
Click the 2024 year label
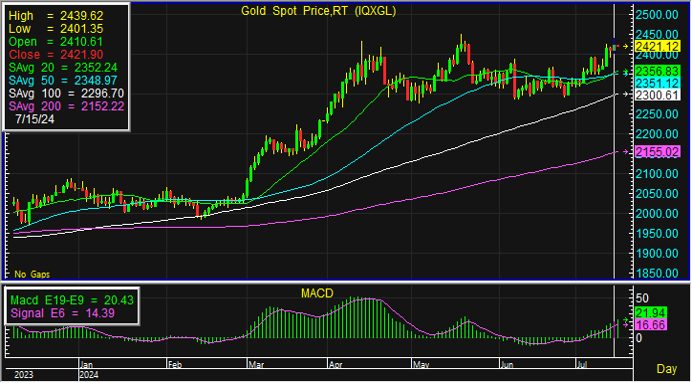(90, 375)
